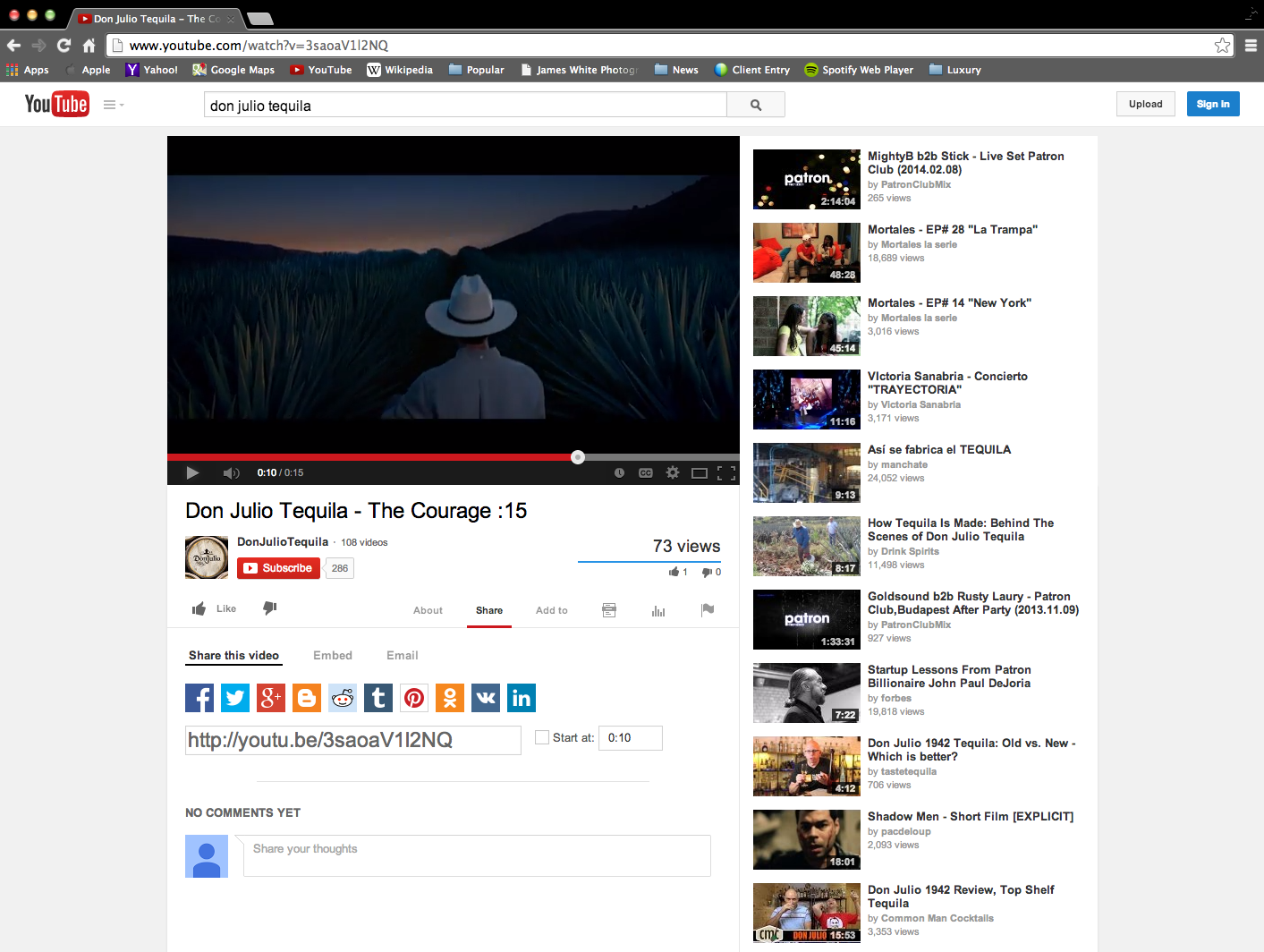
Task: Reload the page in browser
Action: pyautogui.click(x=64, y=46)
